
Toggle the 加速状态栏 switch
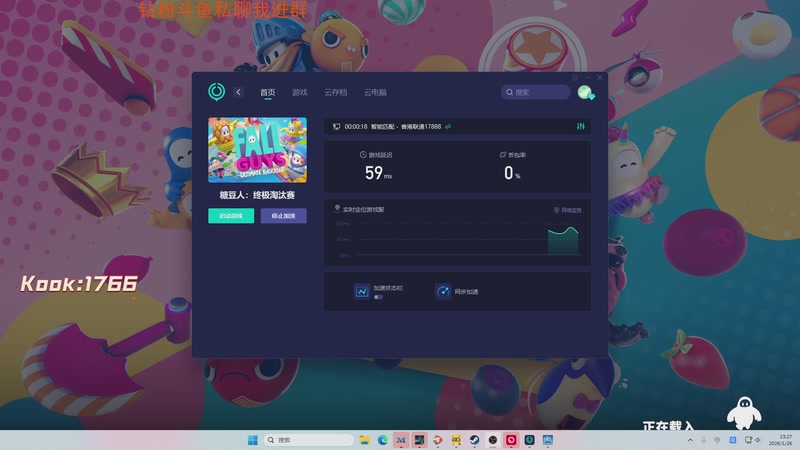tap(378, 297)
